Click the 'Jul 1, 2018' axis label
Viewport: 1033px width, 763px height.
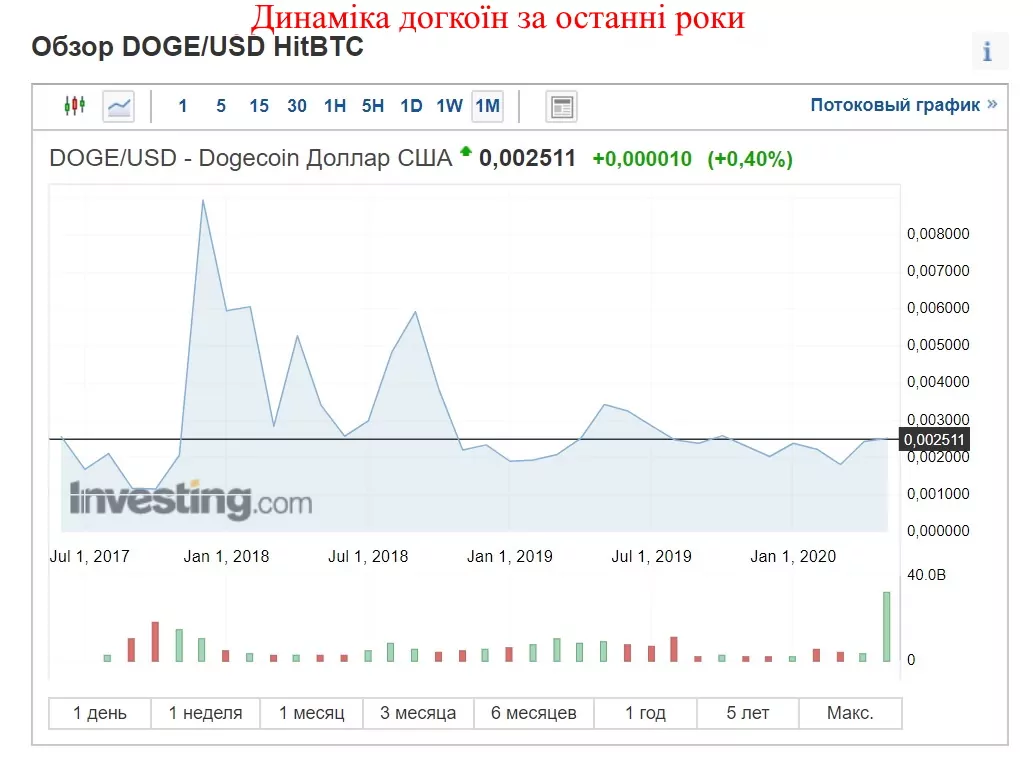tap(368, 556)
